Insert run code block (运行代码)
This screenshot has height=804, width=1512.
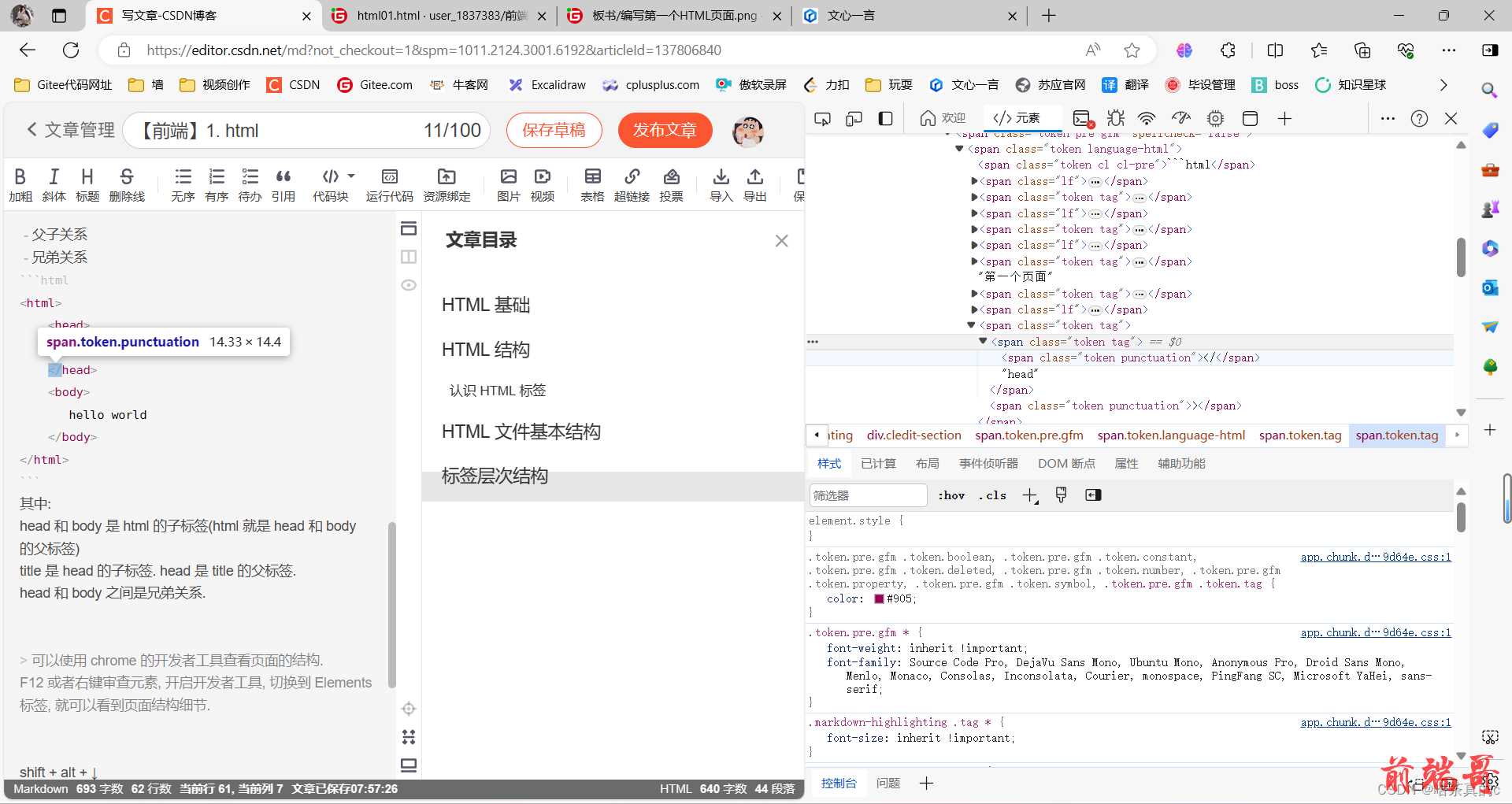(389, 185)
